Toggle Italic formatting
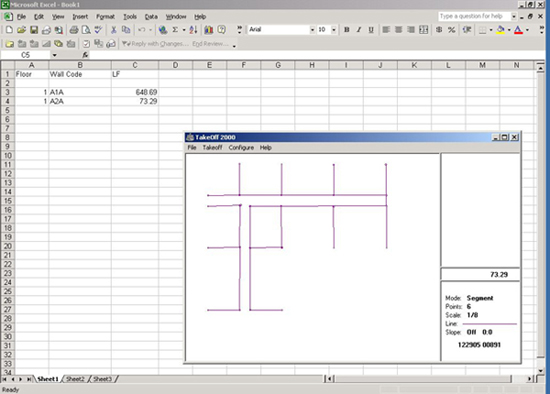This screenshot has width=550, height=394. pyautogui.click(x=358, y=30)
